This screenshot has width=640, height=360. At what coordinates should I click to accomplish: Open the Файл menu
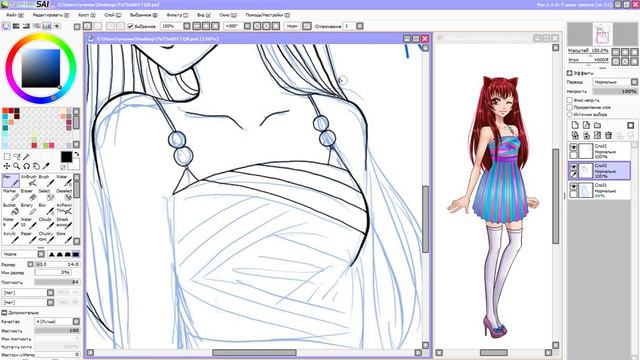tap(14, 15)
